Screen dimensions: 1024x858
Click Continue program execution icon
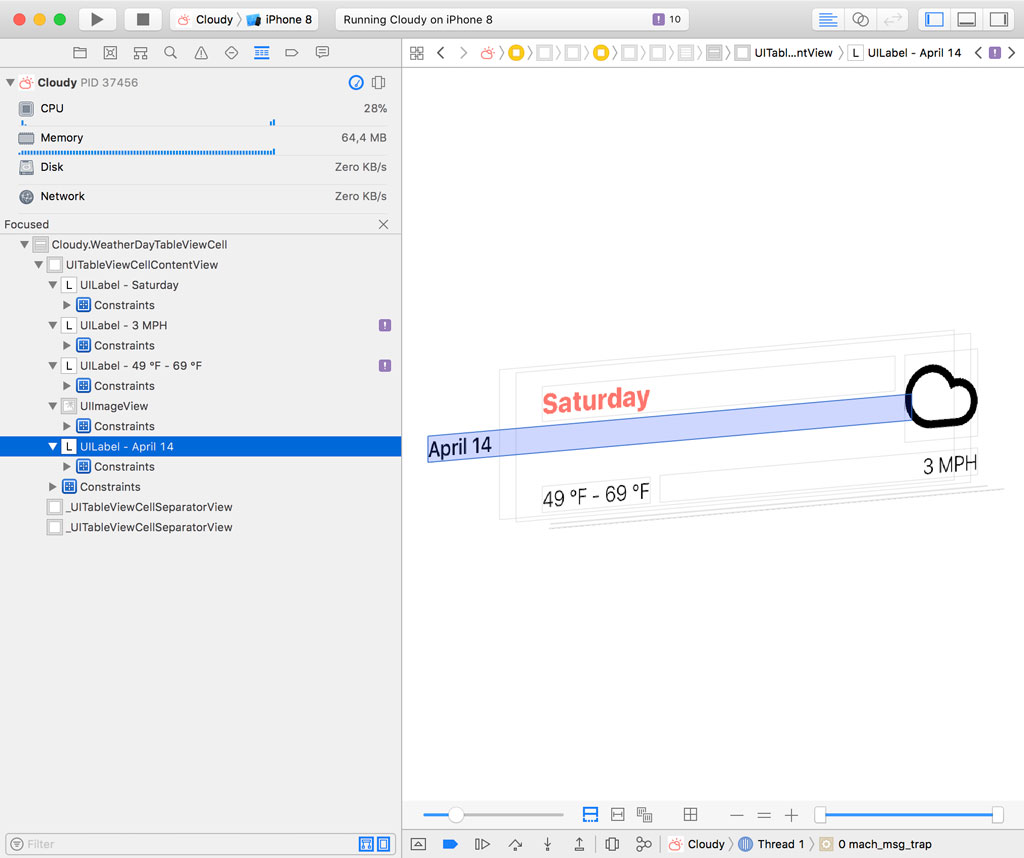[x=482, y=844]
